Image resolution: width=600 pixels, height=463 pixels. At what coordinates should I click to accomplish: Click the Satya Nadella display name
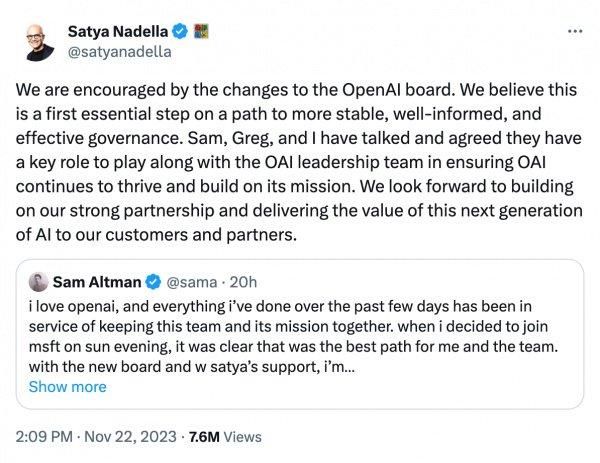coord(114,29)
